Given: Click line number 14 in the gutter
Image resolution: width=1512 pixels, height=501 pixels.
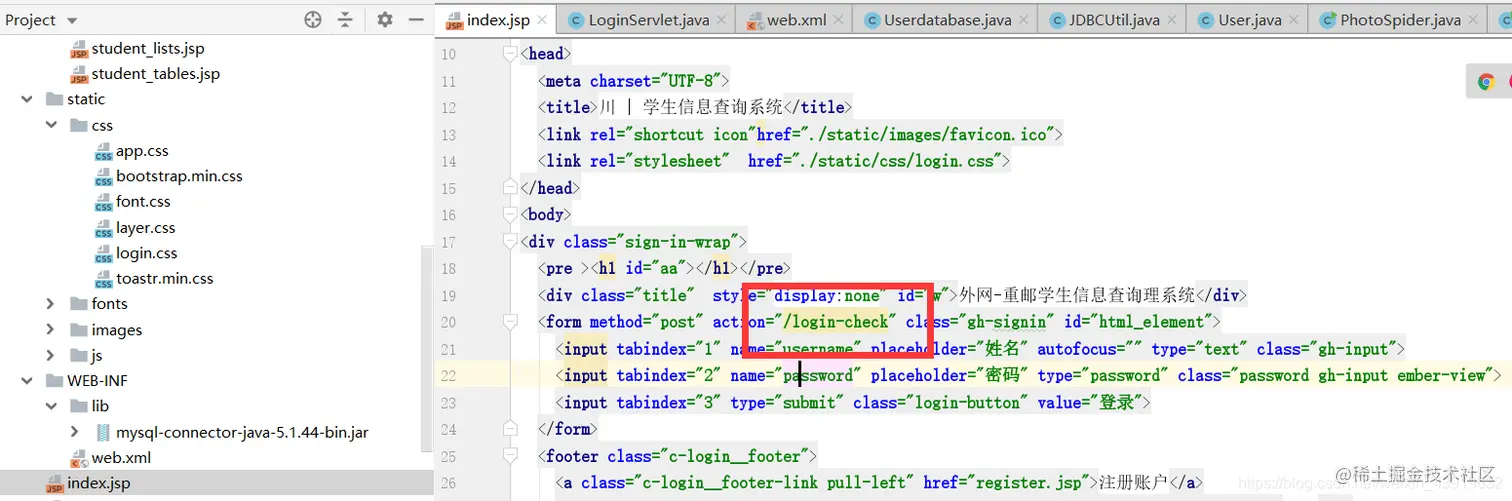Looking at the screenshot, I should [x=448, y=161].
